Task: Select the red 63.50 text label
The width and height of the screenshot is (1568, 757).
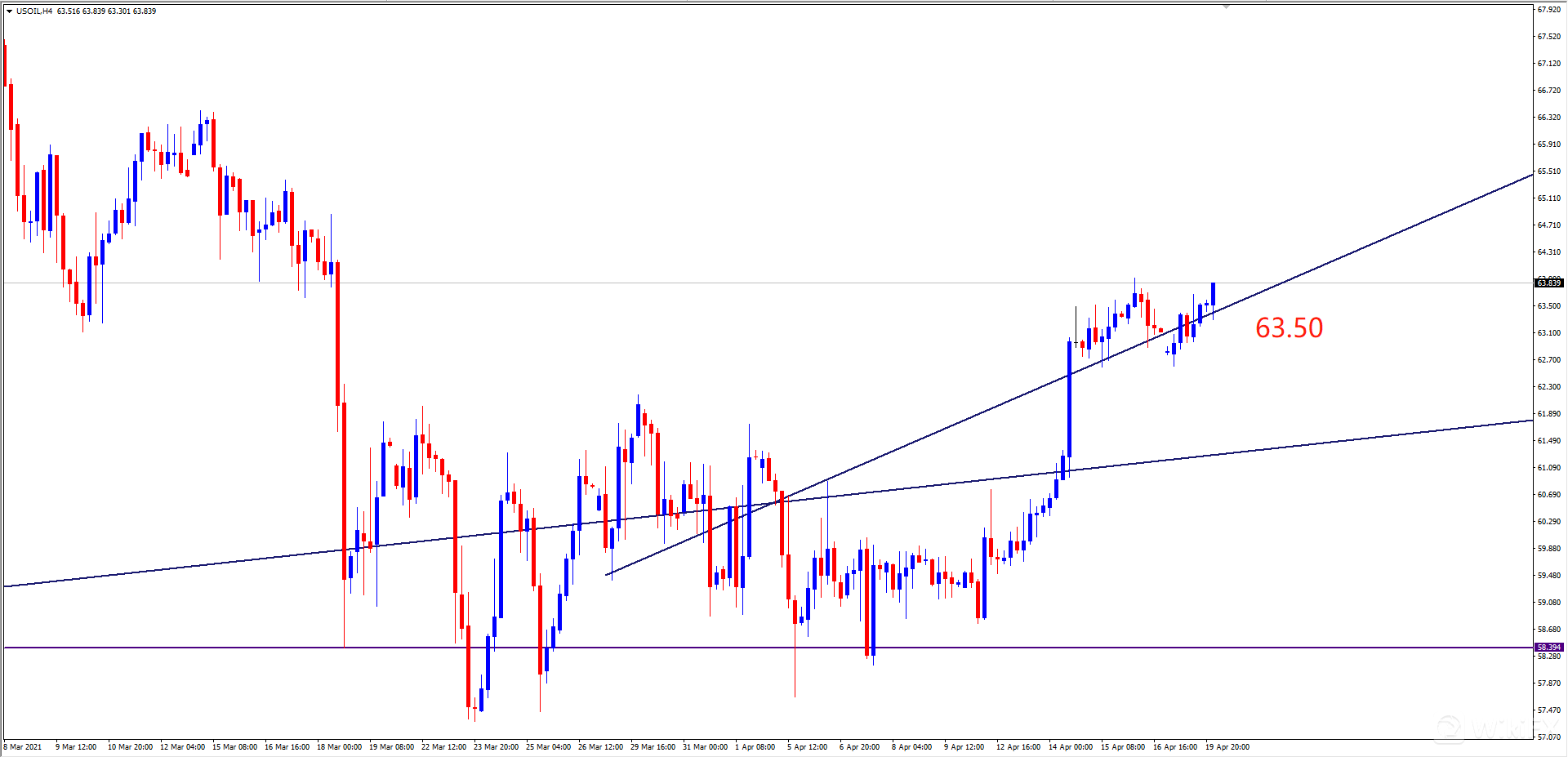Action: pyautogui.click(x=1289, y=327)
